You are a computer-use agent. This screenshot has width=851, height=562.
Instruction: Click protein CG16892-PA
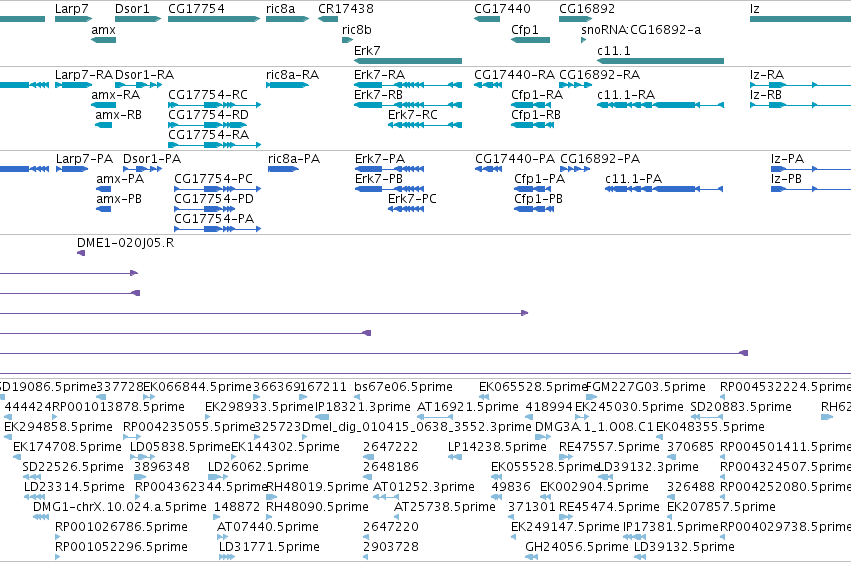[x=575, y=169]
